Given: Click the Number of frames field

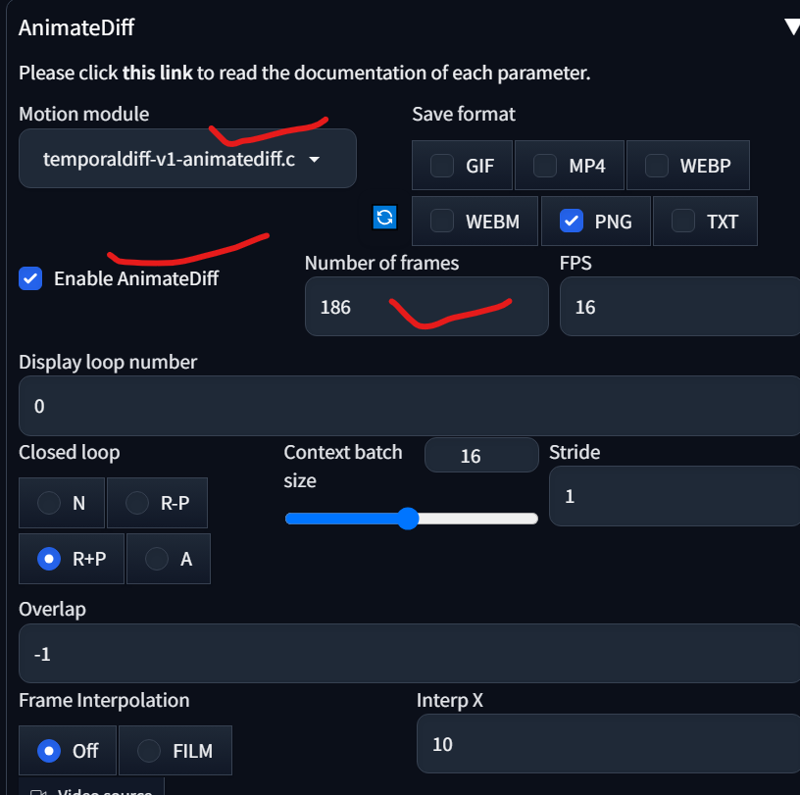Looking at the screenshot, I should point(427,306).
